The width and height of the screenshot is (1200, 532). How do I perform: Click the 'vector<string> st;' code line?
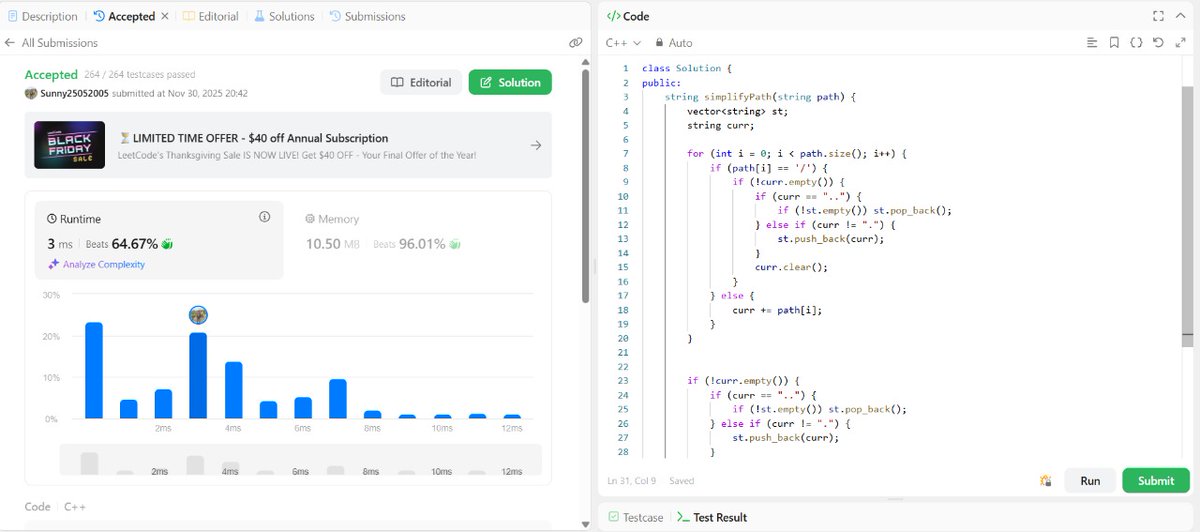(739, 111)
